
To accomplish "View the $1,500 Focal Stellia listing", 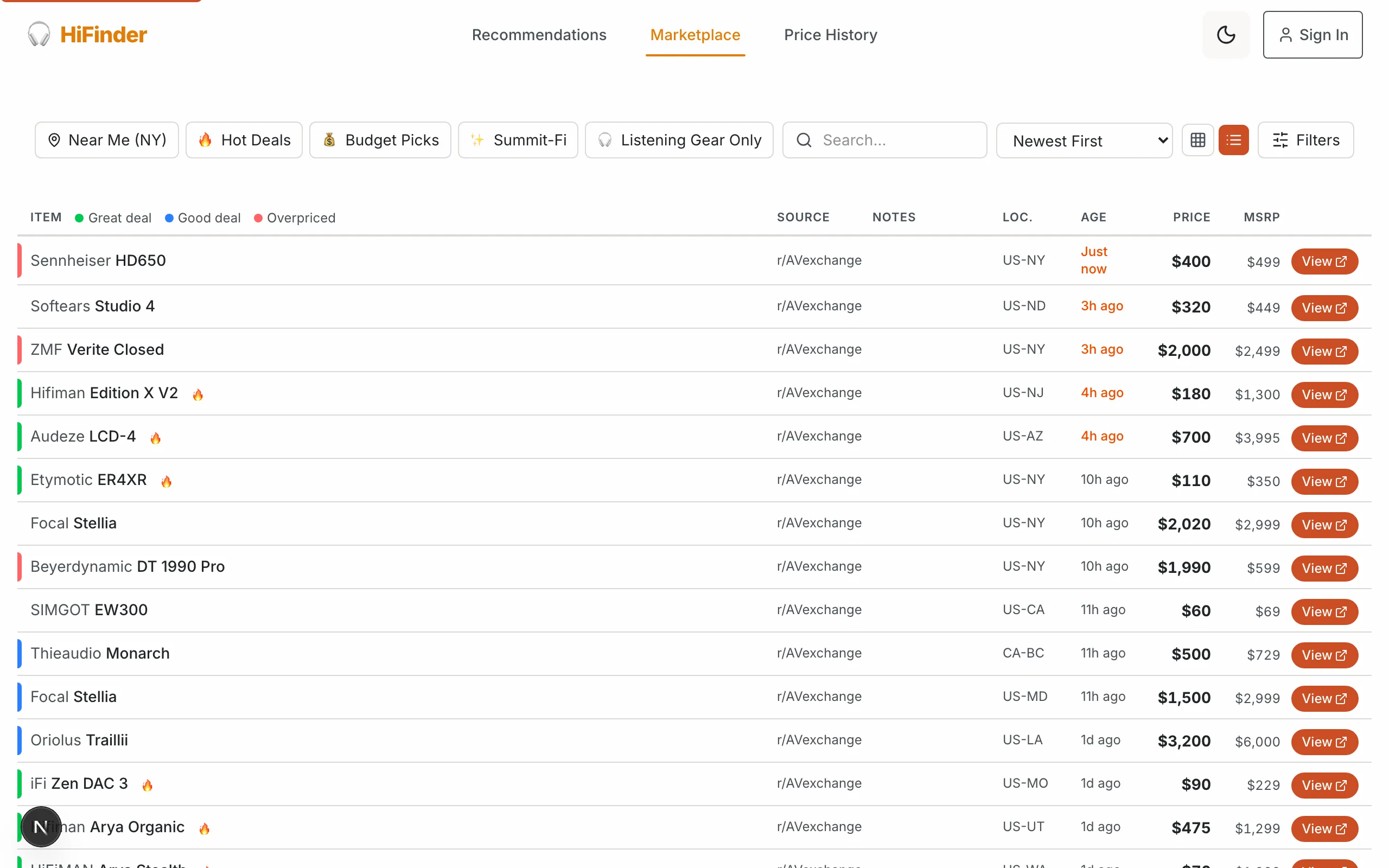I will (x=1324, y=698).
